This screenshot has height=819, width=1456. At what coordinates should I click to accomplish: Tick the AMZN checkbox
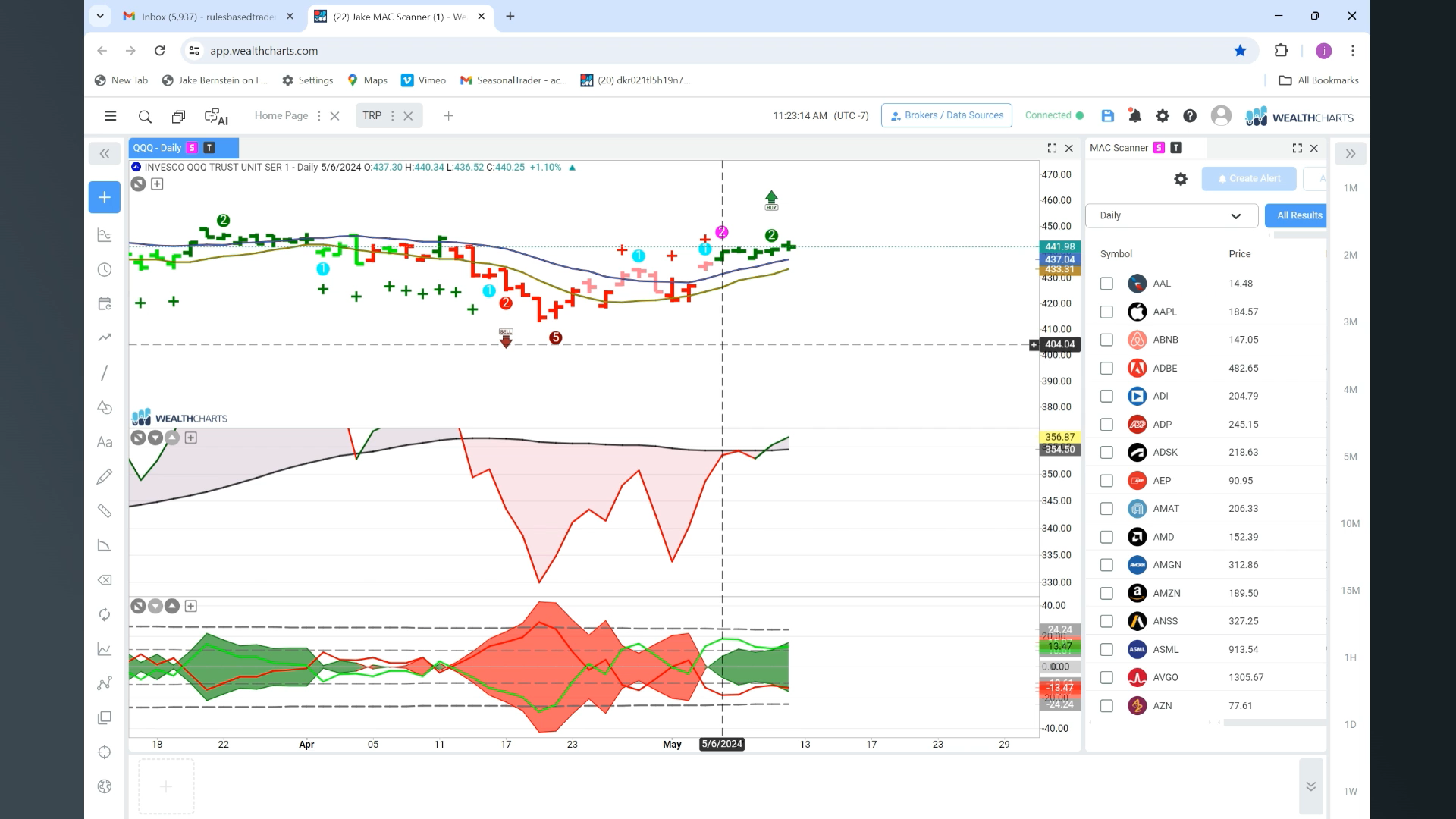coord(1106,593)
